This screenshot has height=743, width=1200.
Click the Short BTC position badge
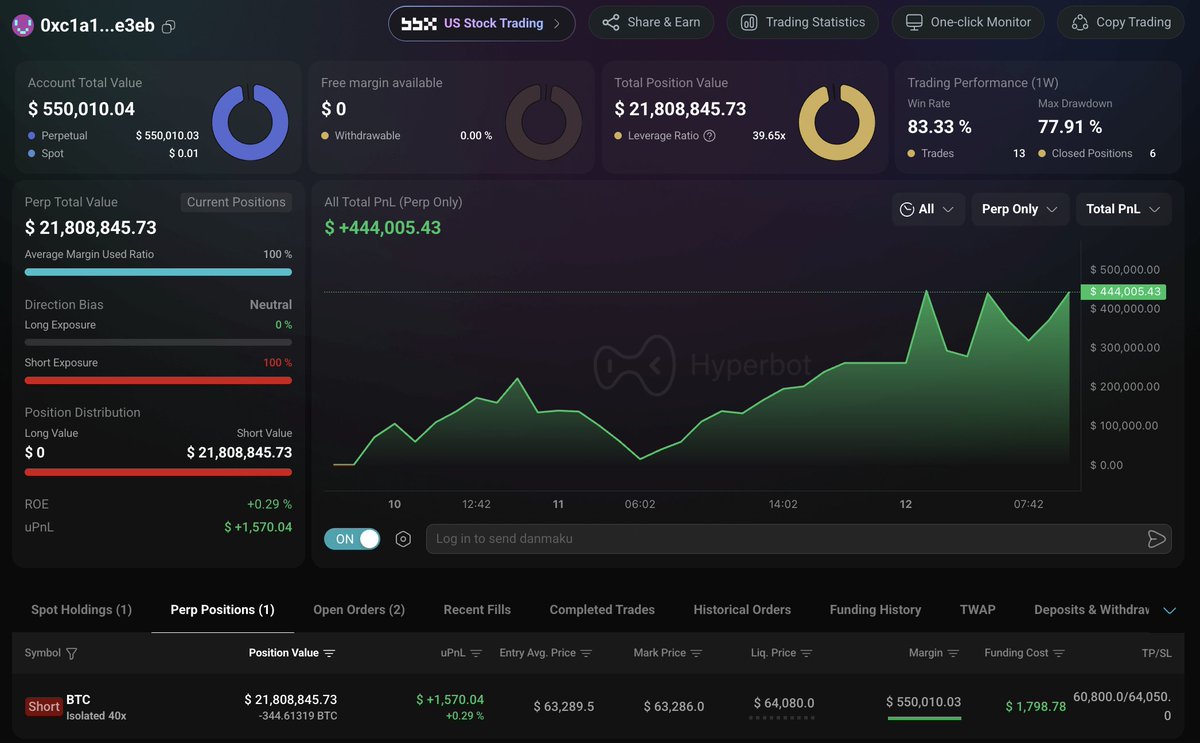pyautogui.click(x=44, y=706)
